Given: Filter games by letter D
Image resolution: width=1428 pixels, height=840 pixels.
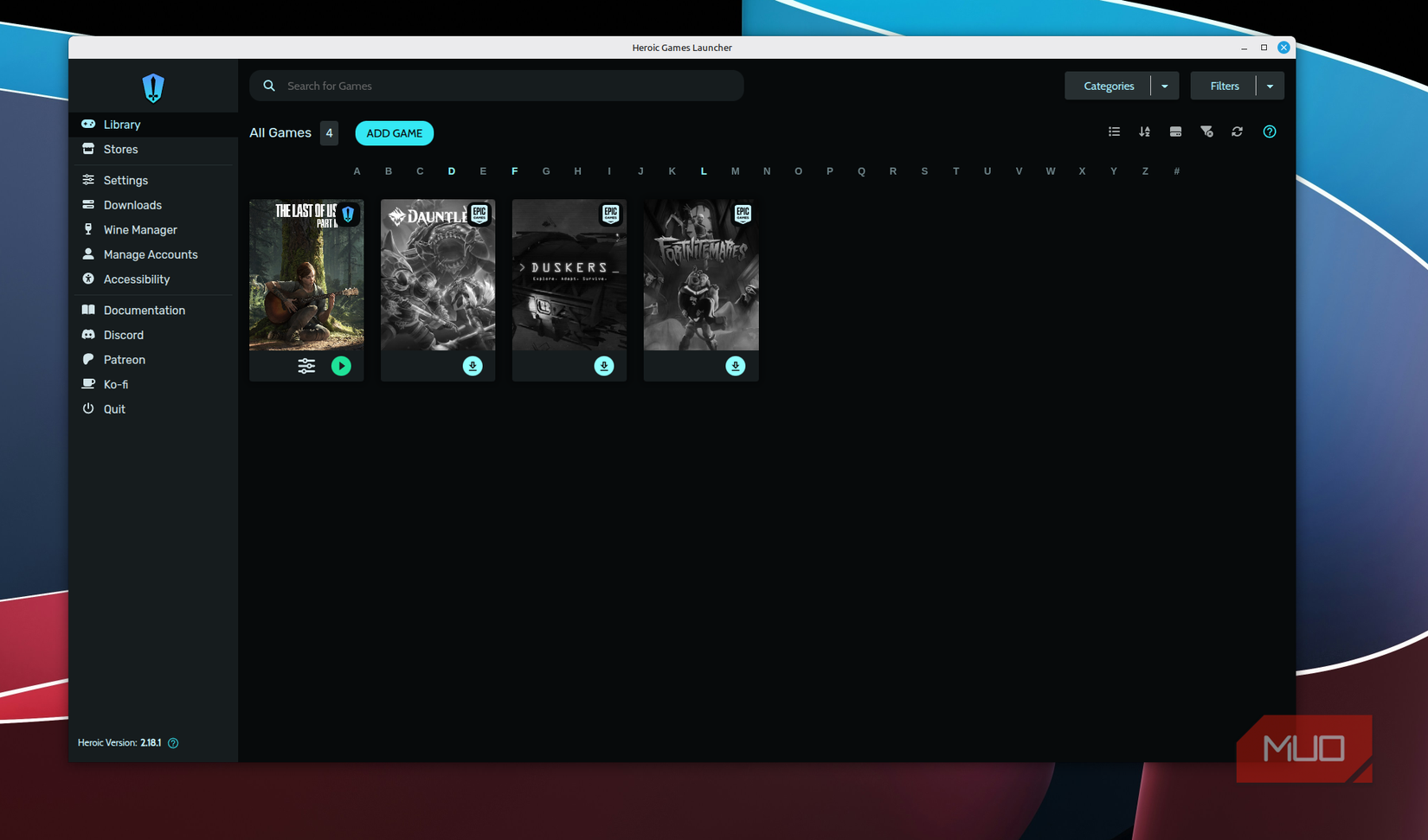Looking at the screenshot, I should tap(452, 171).
